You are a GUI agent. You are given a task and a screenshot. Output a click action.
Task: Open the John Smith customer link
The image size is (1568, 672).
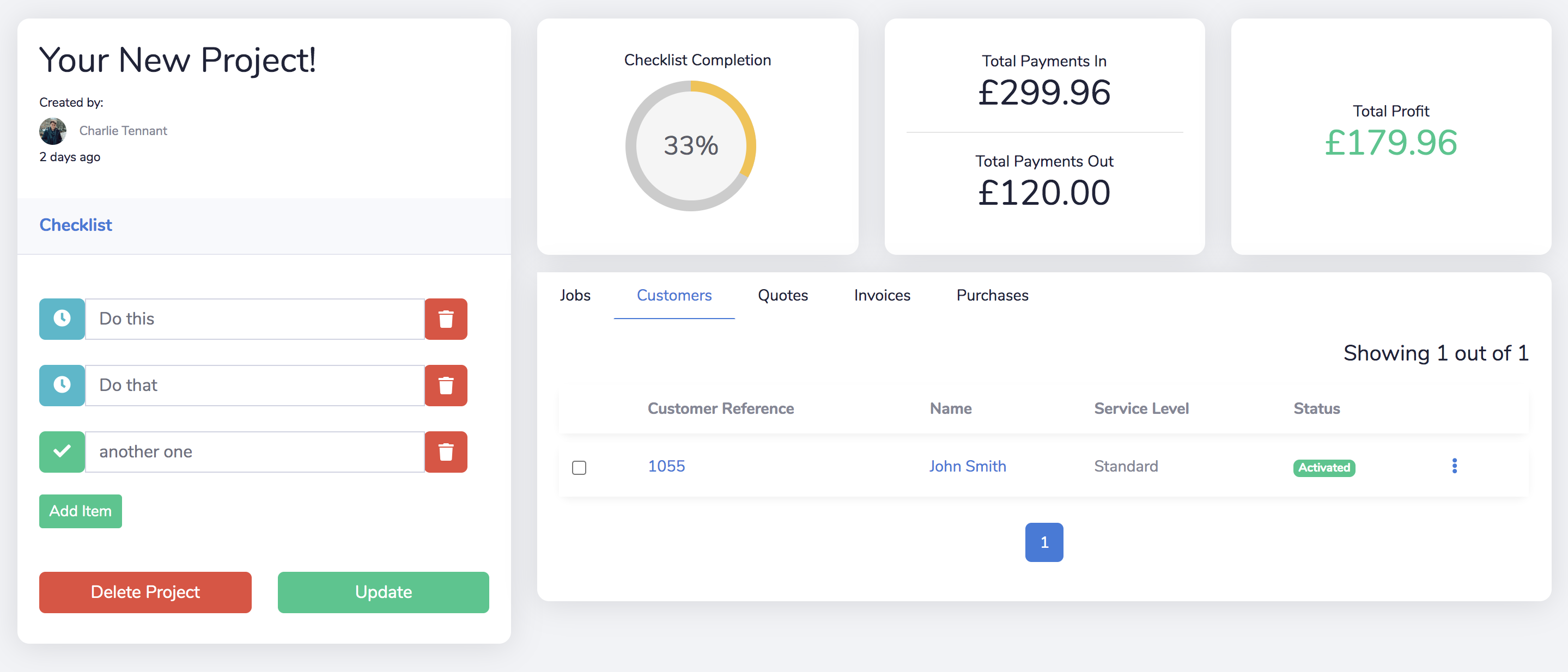tap(967, 467)
